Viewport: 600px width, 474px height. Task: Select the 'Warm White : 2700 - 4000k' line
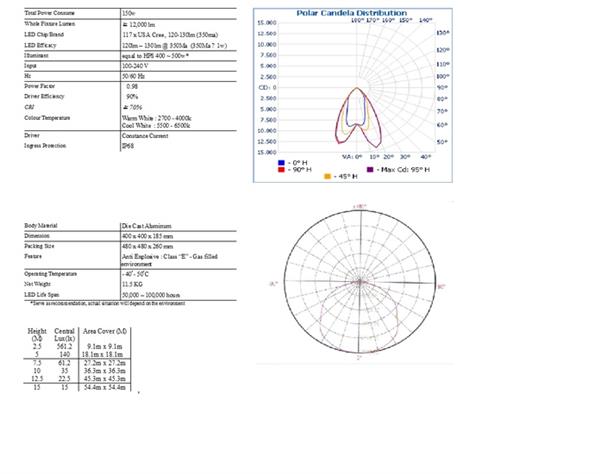(157, 118)
